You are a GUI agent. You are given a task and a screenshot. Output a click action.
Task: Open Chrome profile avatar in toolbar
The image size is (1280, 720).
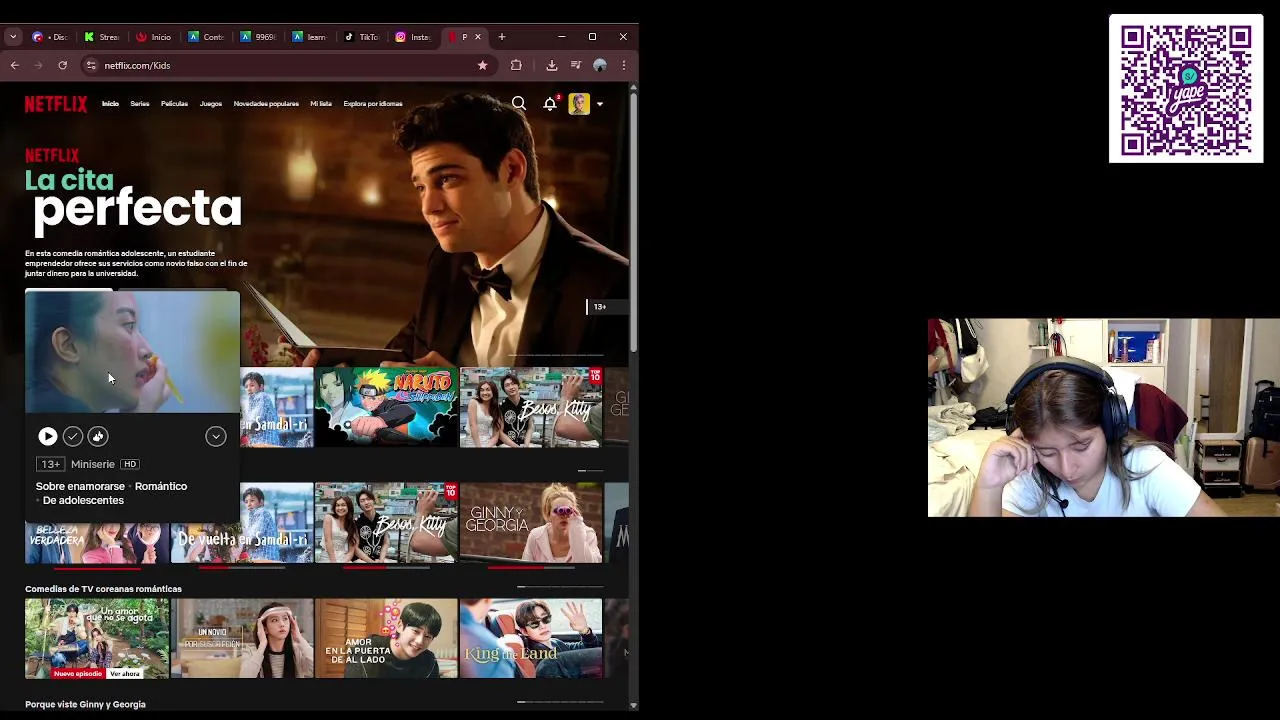[x=600, y=65]
